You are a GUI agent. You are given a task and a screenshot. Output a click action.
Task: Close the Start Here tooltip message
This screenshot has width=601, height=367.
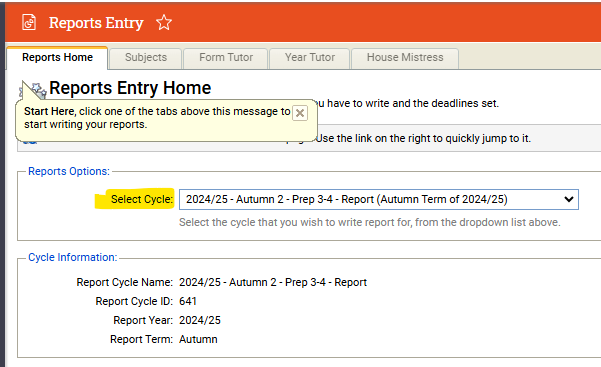[300, 113]
